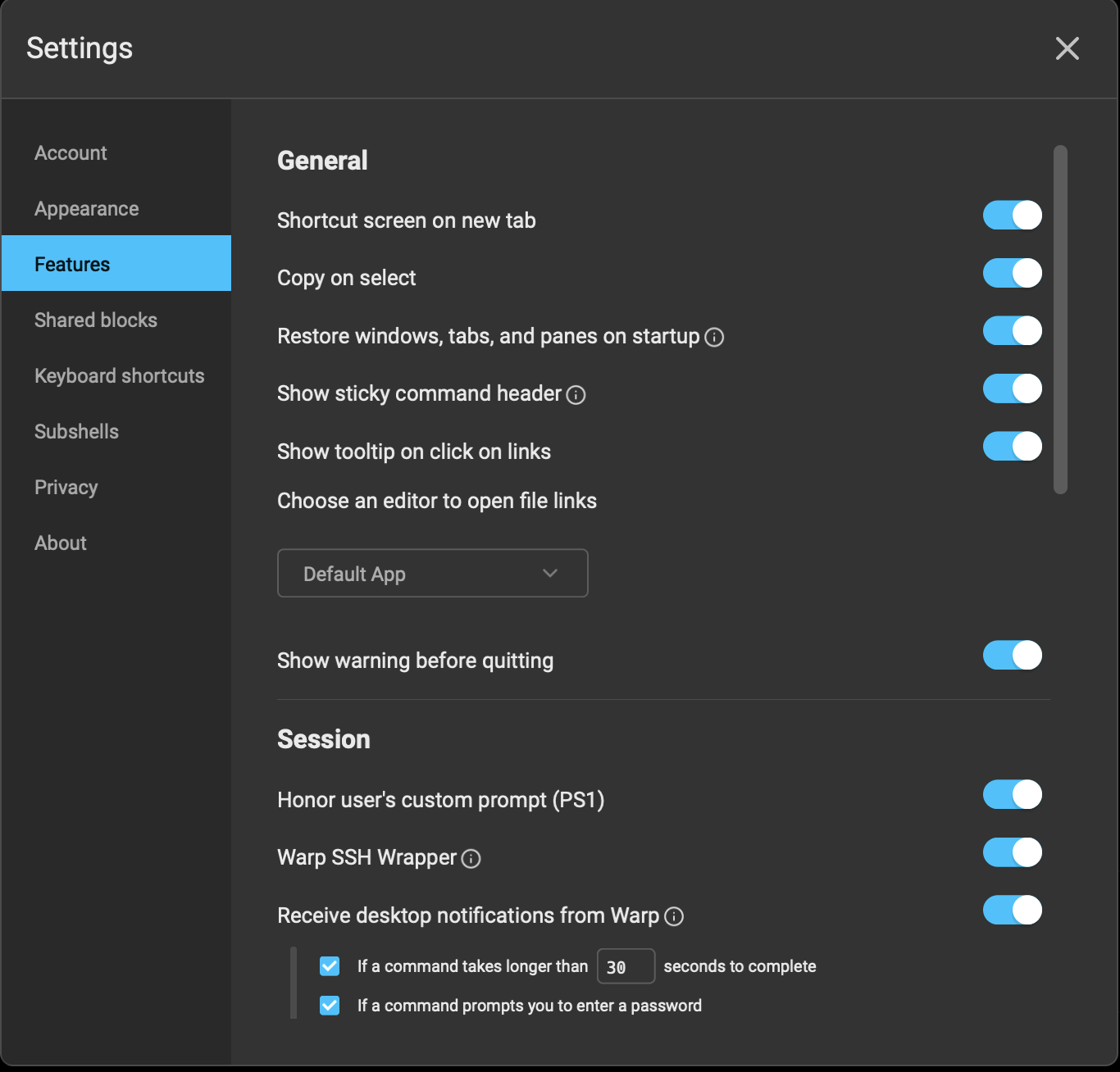Open the About section
Screen dimensions: 1120x1072
pos(60,543)
